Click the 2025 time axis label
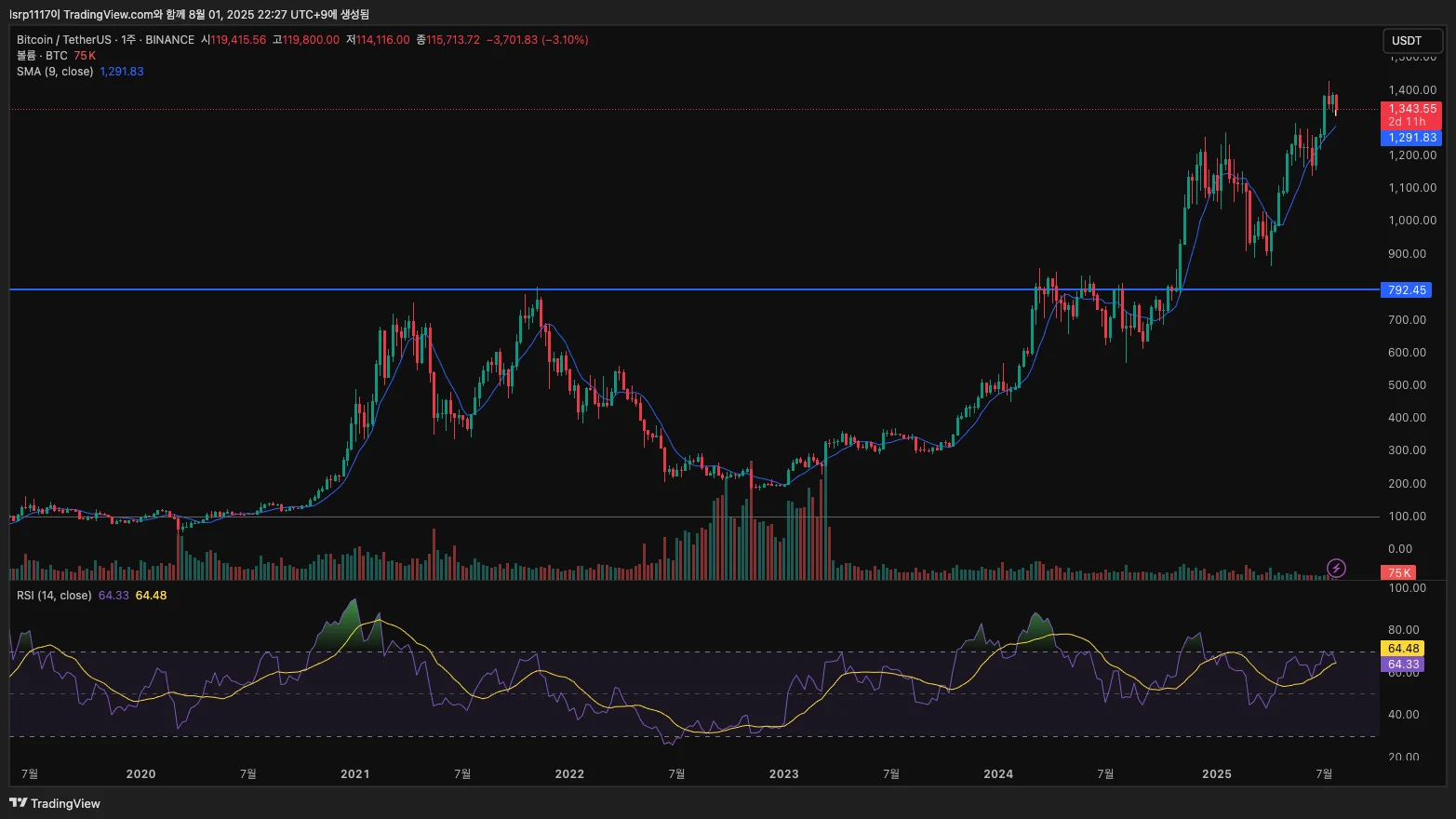The width and height of the screenshot is (1456, 819). 1217,774
